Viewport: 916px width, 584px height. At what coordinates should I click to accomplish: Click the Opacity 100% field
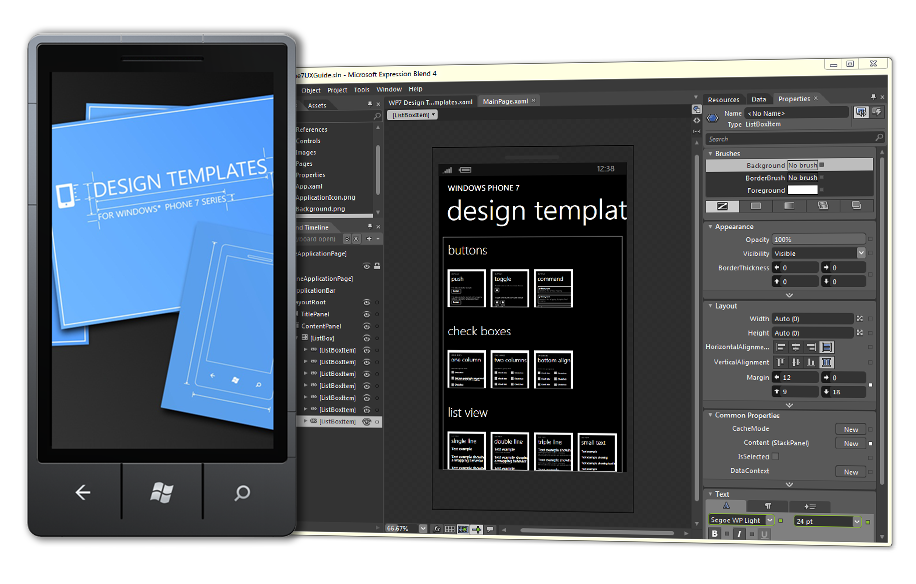click(819, 239)
